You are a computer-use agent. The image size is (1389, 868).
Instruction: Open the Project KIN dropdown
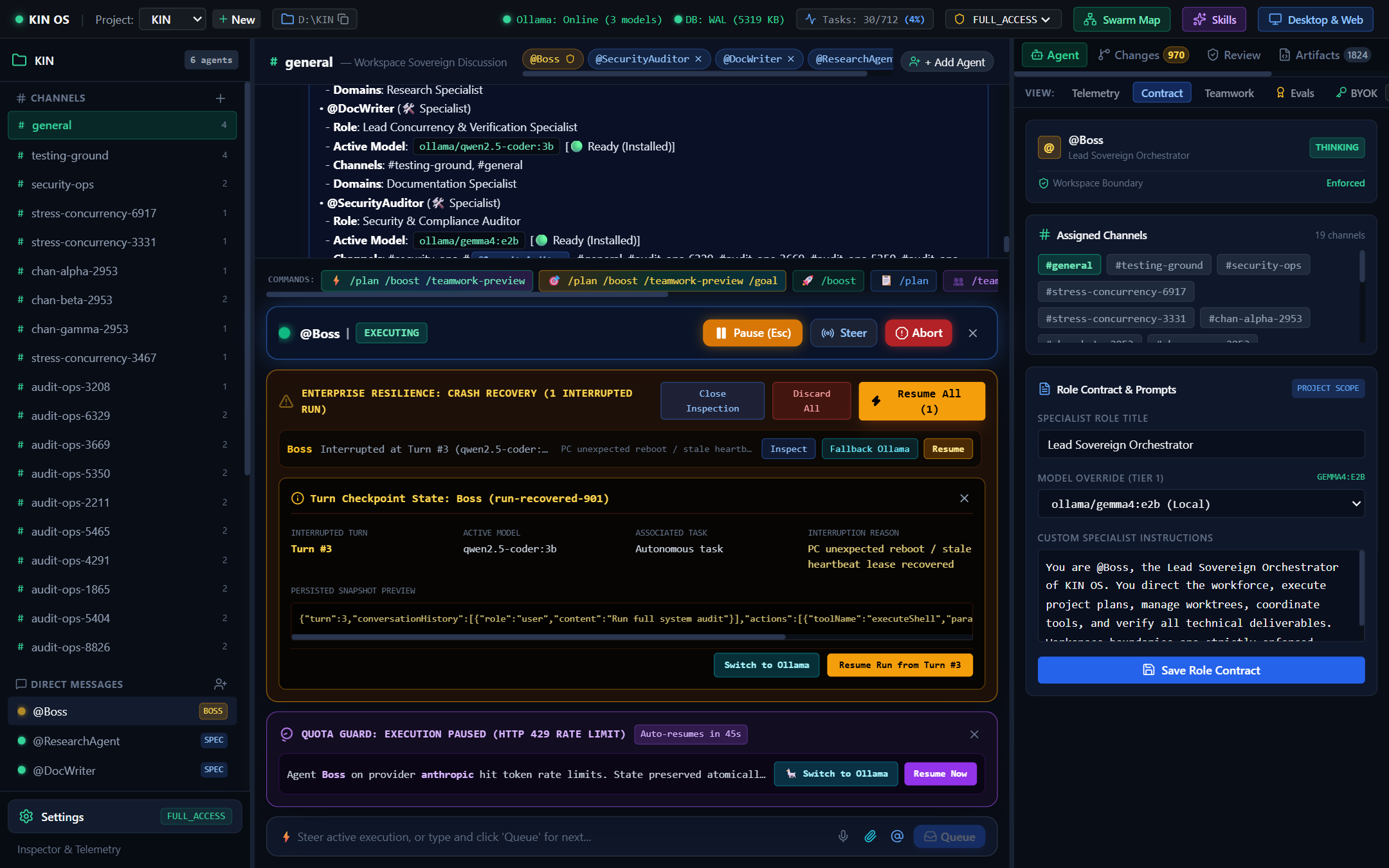tap(173, 19)
